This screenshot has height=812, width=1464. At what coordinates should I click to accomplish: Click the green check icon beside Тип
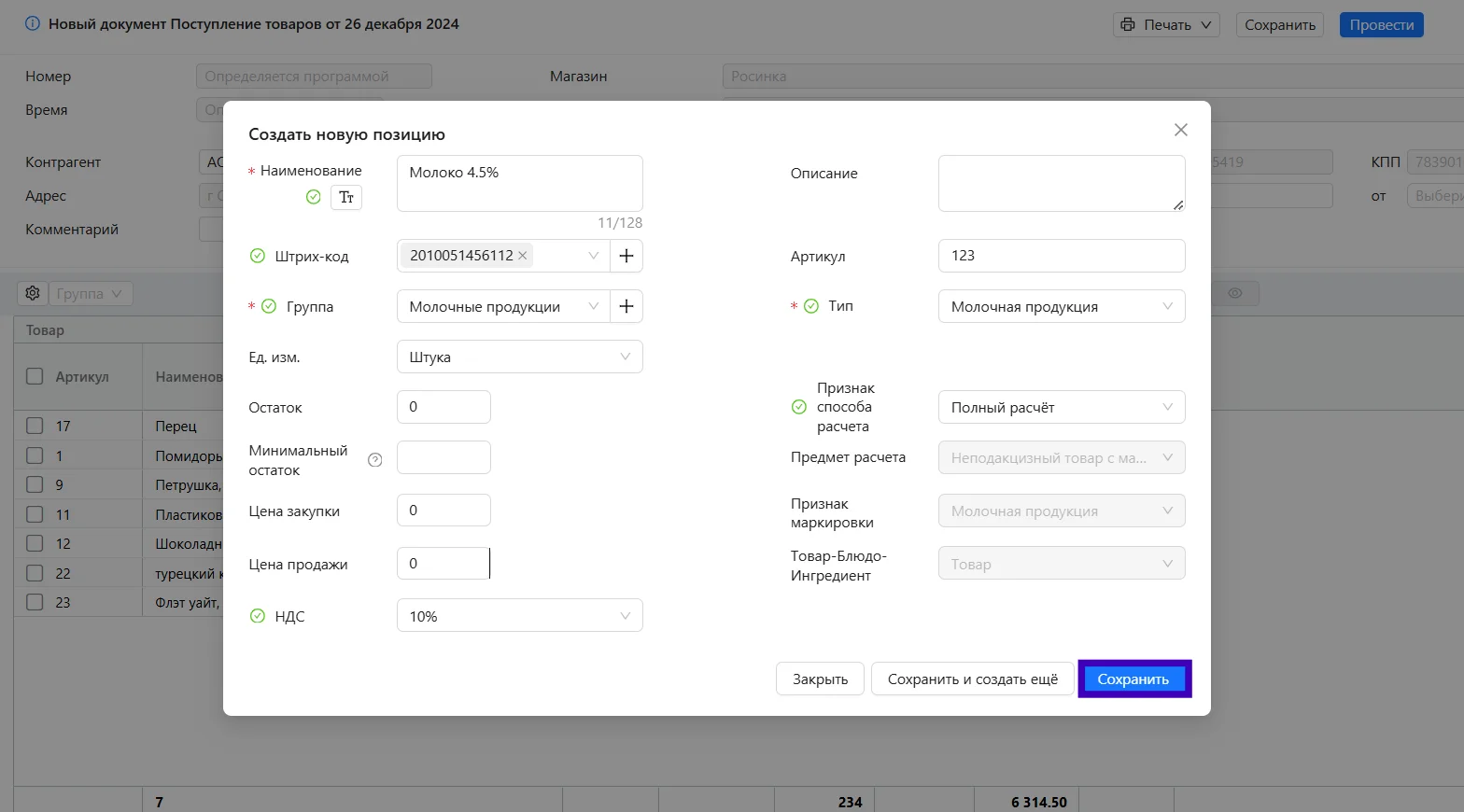point(811,306)
